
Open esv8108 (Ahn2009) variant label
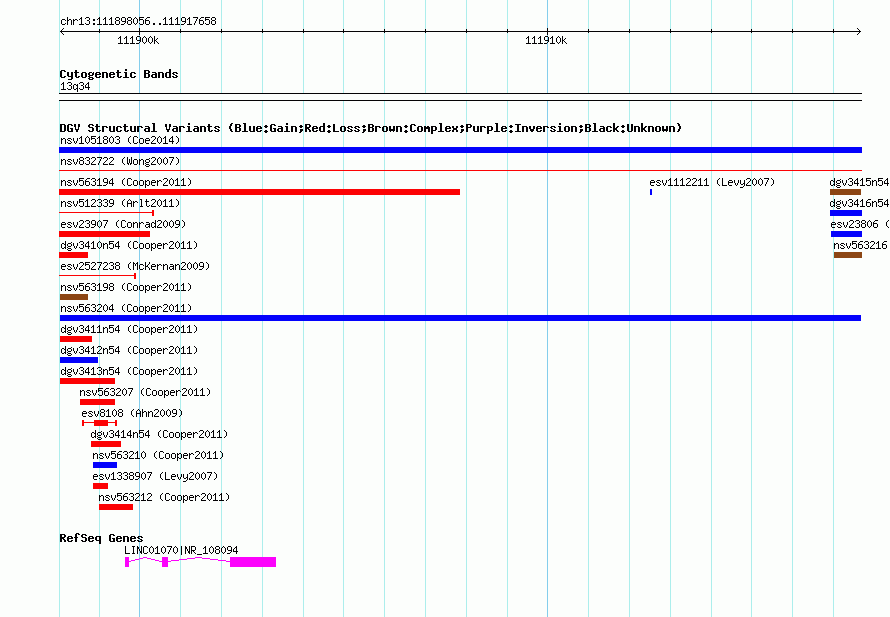[x=132, y=413]
